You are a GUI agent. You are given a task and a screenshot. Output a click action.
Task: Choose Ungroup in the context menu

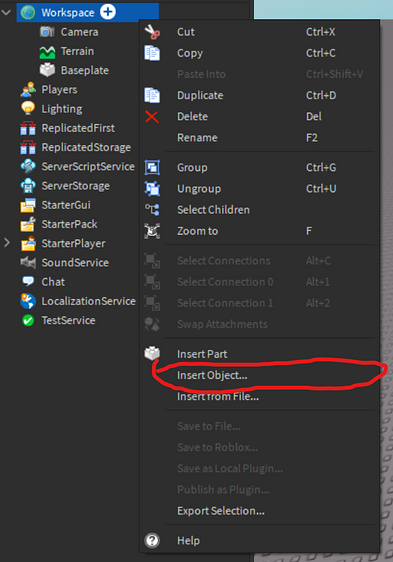coord(259,189)
